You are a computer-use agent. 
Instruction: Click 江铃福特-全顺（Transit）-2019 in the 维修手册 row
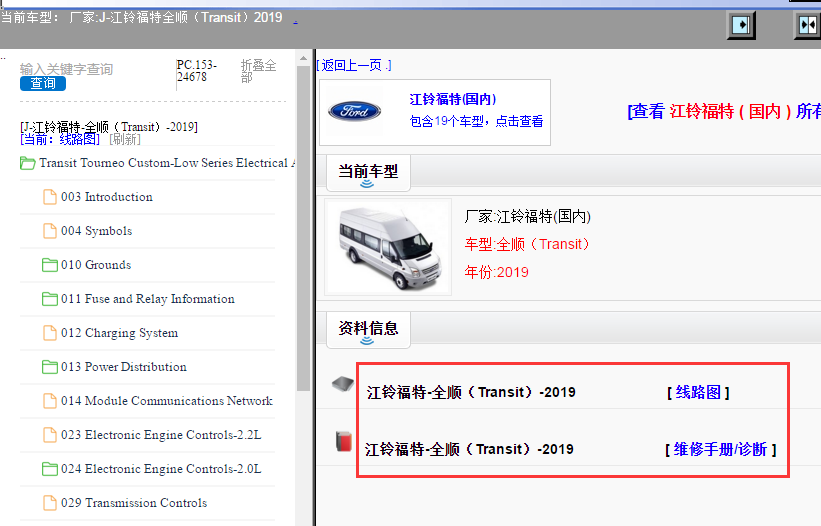pos(469,450)
